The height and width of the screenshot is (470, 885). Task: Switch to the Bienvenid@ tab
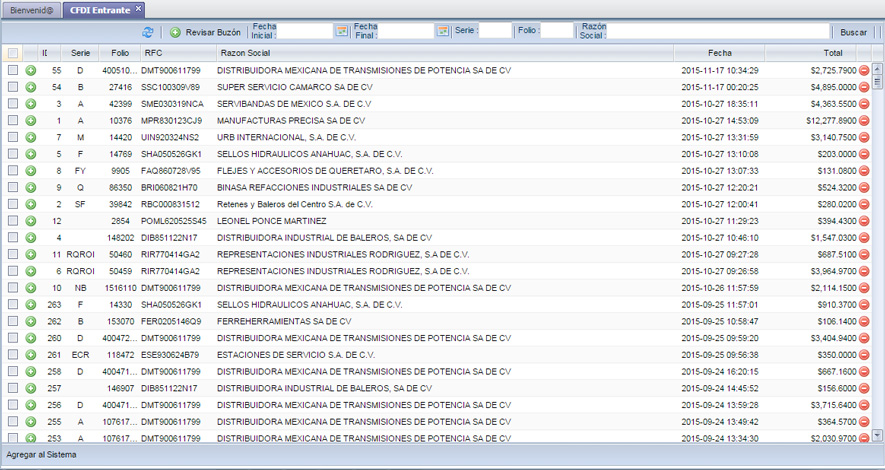(32, 10)
